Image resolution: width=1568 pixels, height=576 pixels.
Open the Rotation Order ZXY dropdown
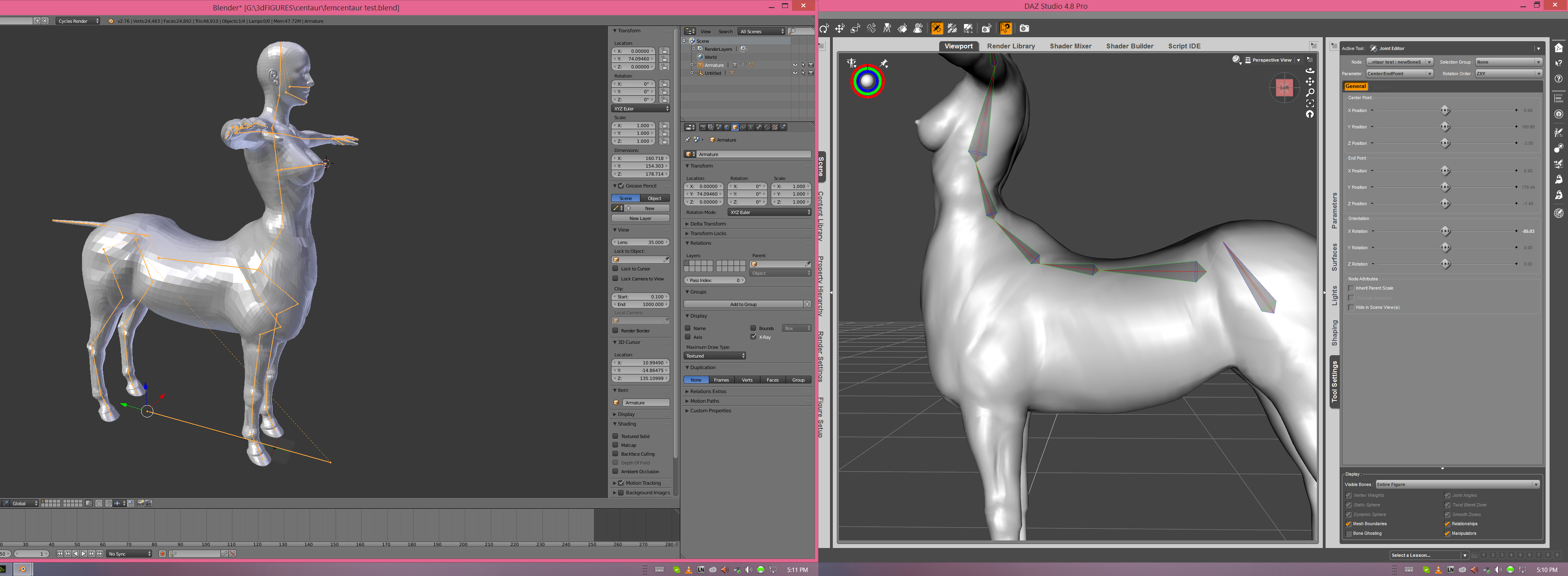click(x=1508, y=74)
